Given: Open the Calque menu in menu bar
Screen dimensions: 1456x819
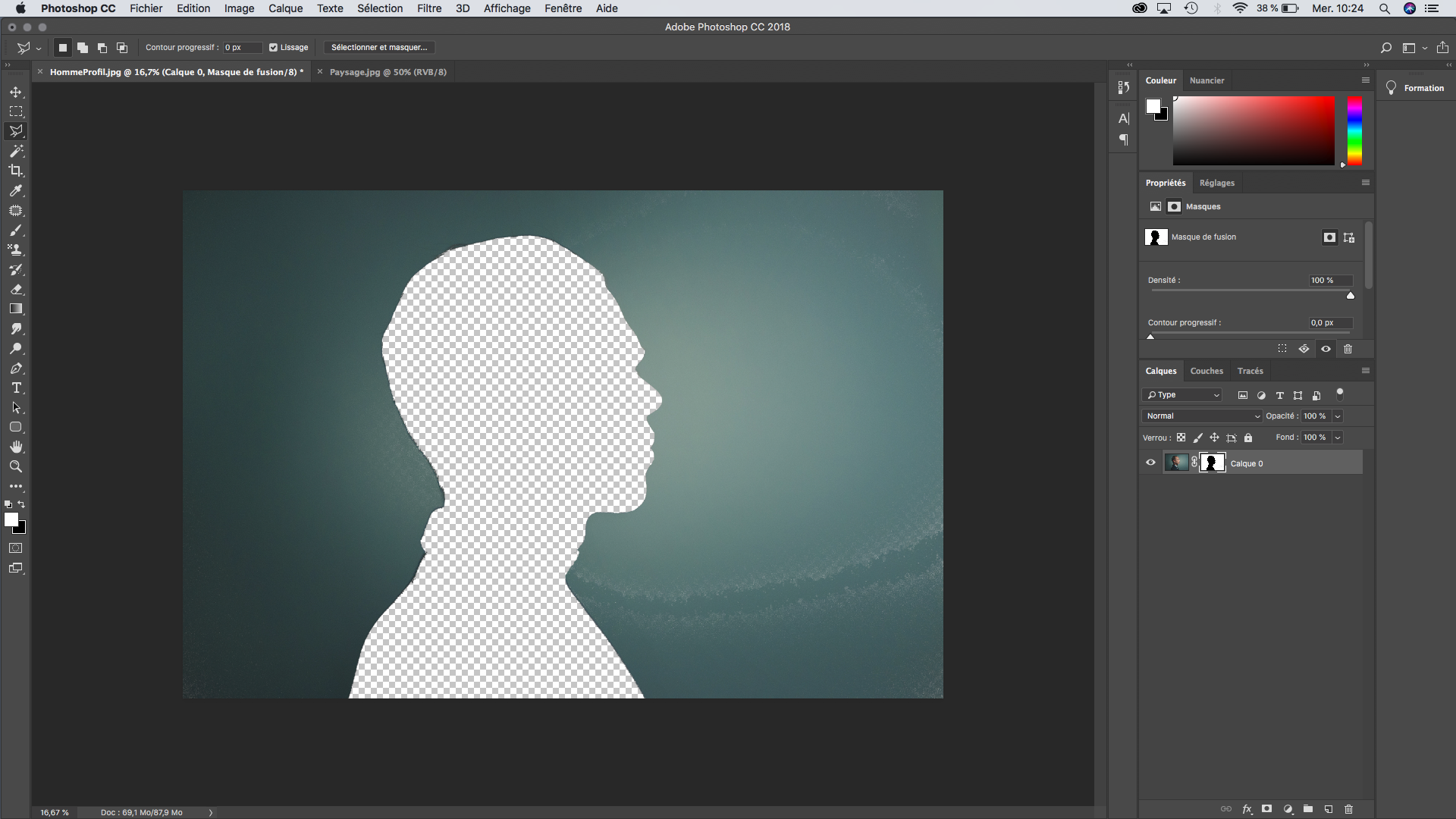Looking at the screenshot, I should coord(285,8).
